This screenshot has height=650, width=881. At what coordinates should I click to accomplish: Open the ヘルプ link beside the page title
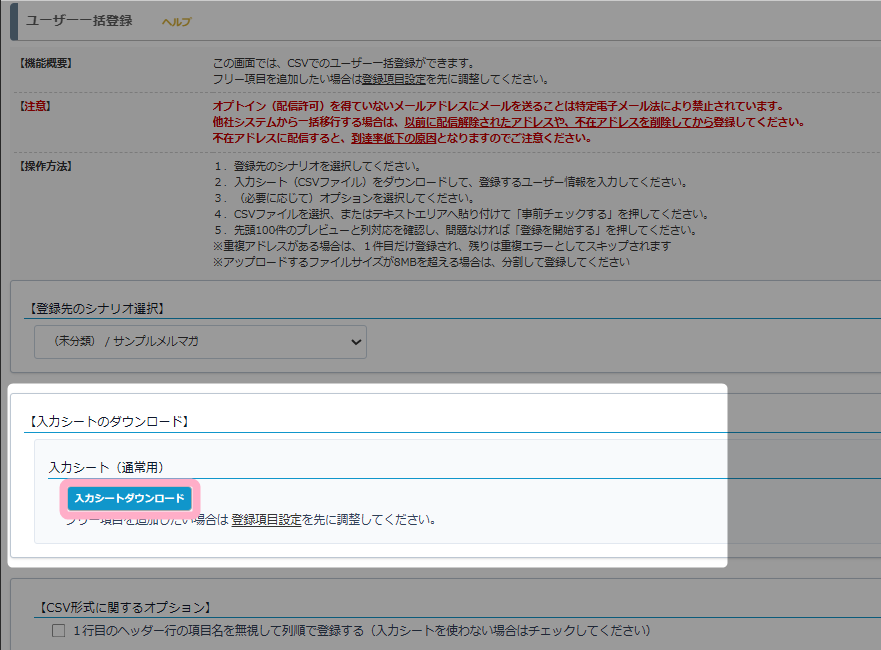[x=176, y=22]
